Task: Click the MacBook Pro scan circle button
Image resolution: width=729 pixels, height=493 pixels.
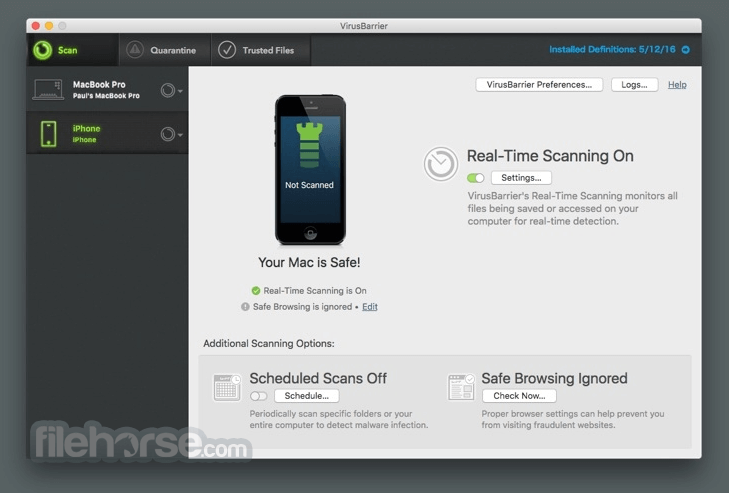Action: pyautogui.click(x=168, y=90)
